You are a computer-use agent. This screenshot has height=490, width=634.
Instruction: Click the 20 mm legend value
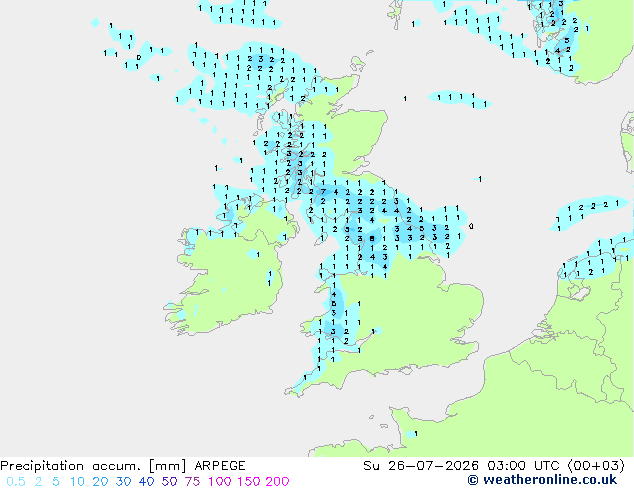coord(100,482)
